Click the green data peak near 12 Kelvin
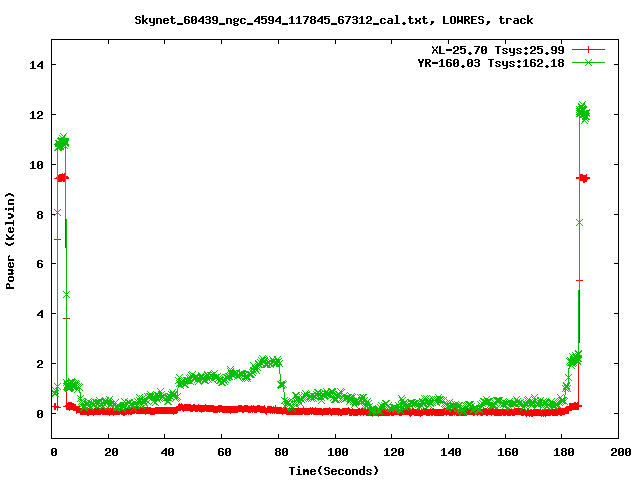This screenshot has height=480, width=640. tap(583, 112)
